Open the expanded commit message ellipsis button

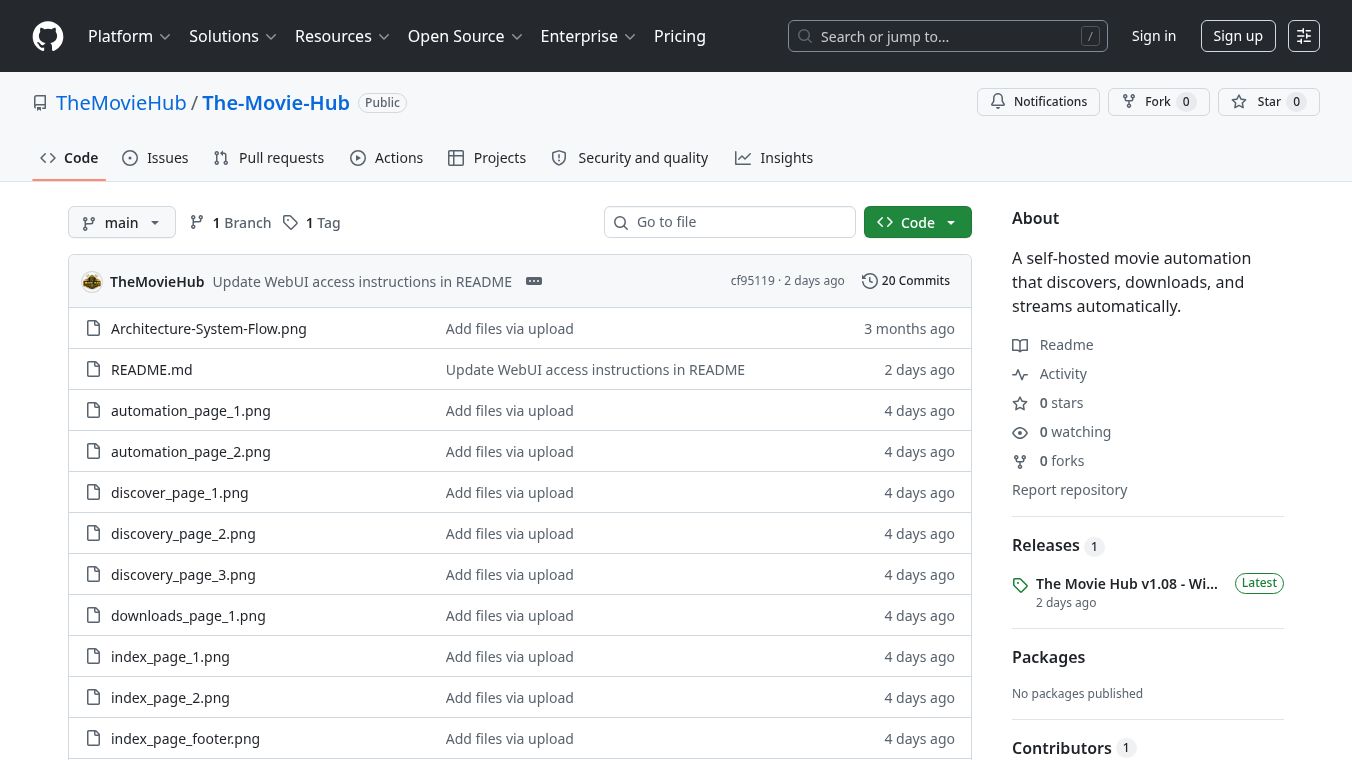pos(534,281)
